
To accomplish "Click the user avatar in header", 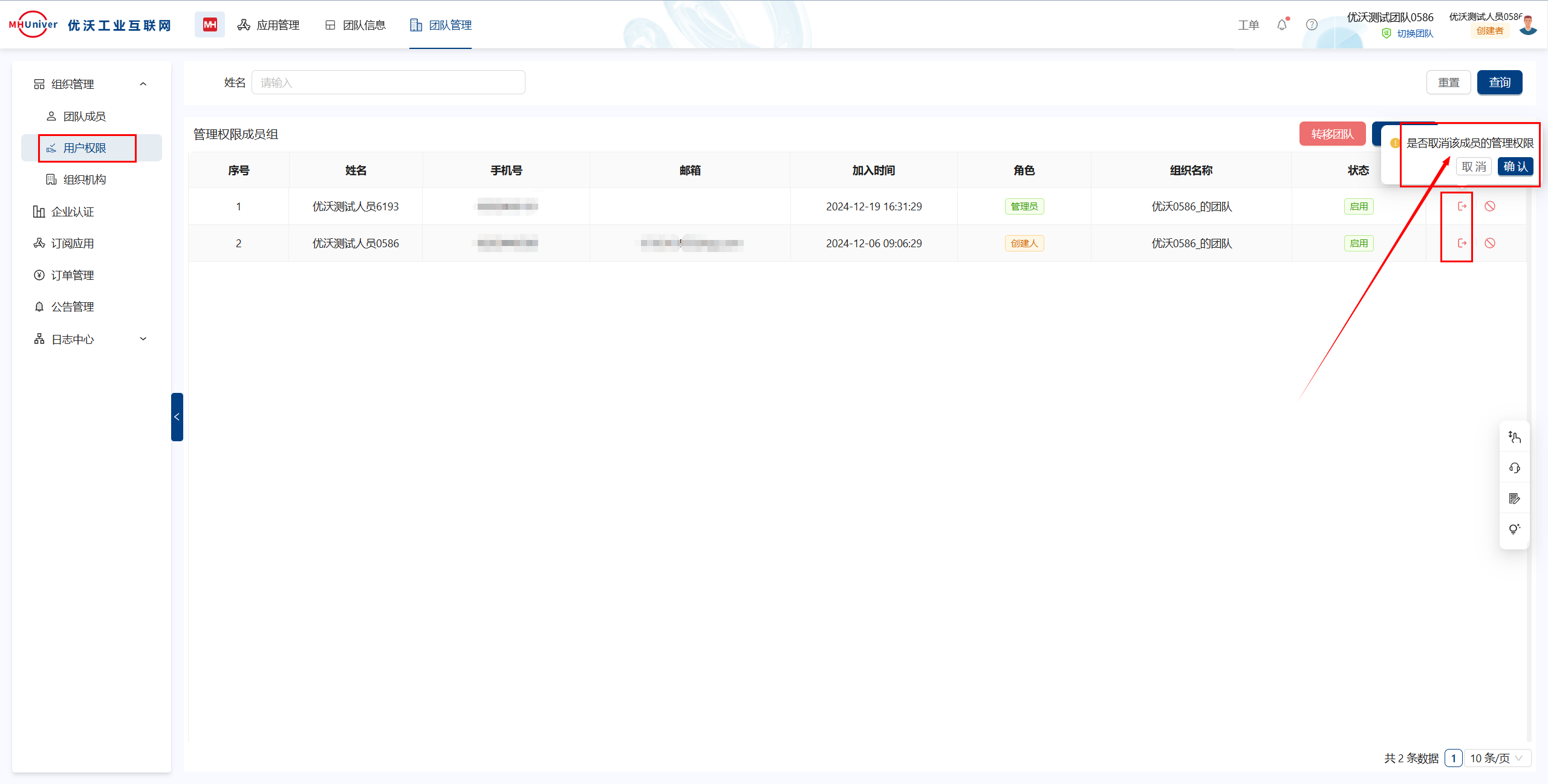I will pyautogui.click(x=1529, y=25).
